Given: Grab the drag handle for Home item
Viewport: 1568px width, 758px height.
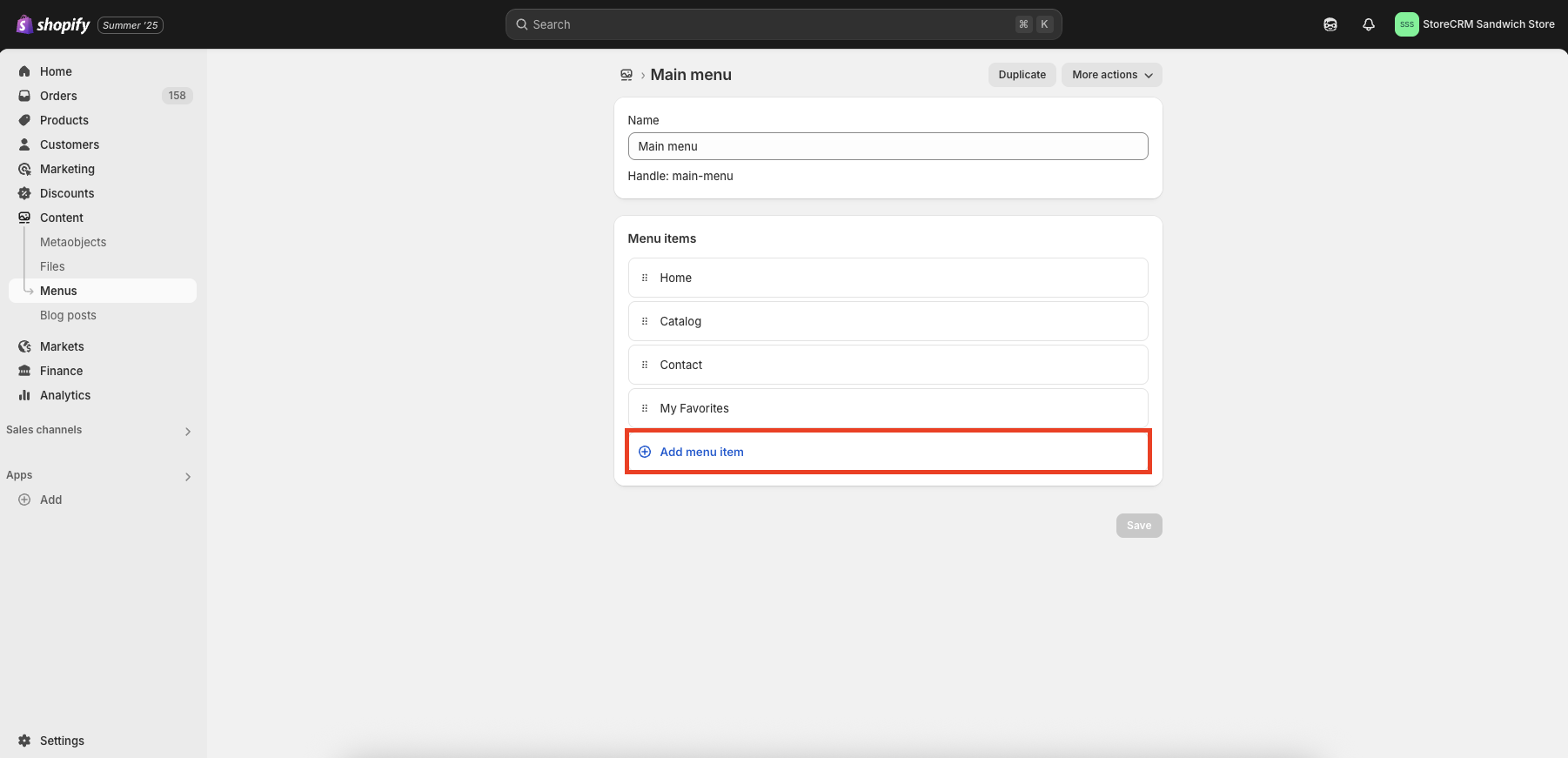Looking at the screenshot, I should pyautogui.click(x=645, y=278).
